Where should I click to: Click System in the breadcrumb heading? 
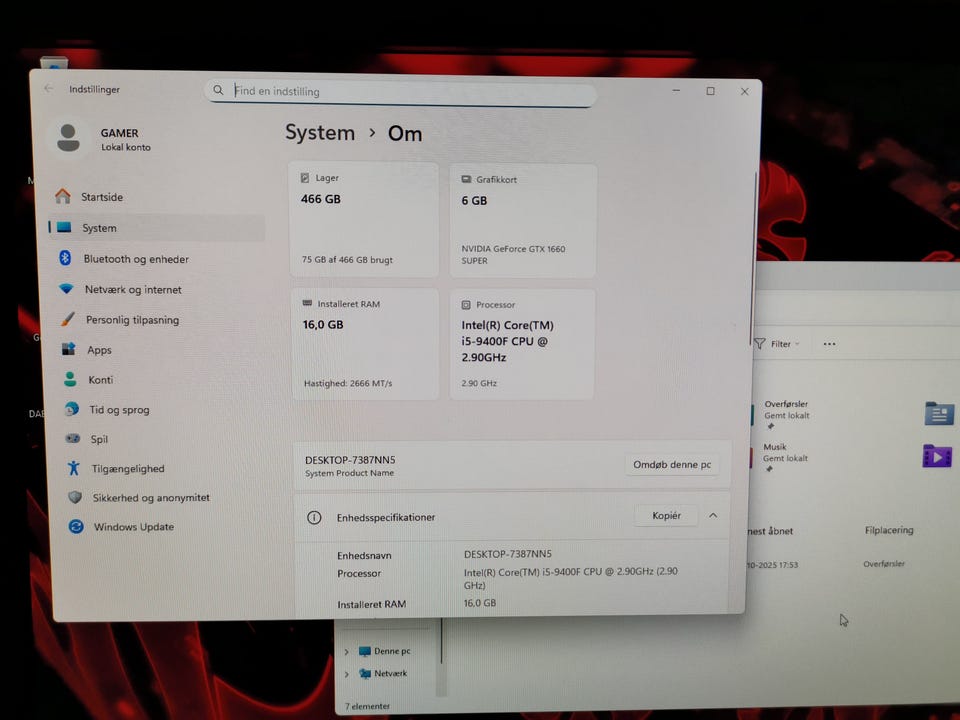[x=320, y=132]
